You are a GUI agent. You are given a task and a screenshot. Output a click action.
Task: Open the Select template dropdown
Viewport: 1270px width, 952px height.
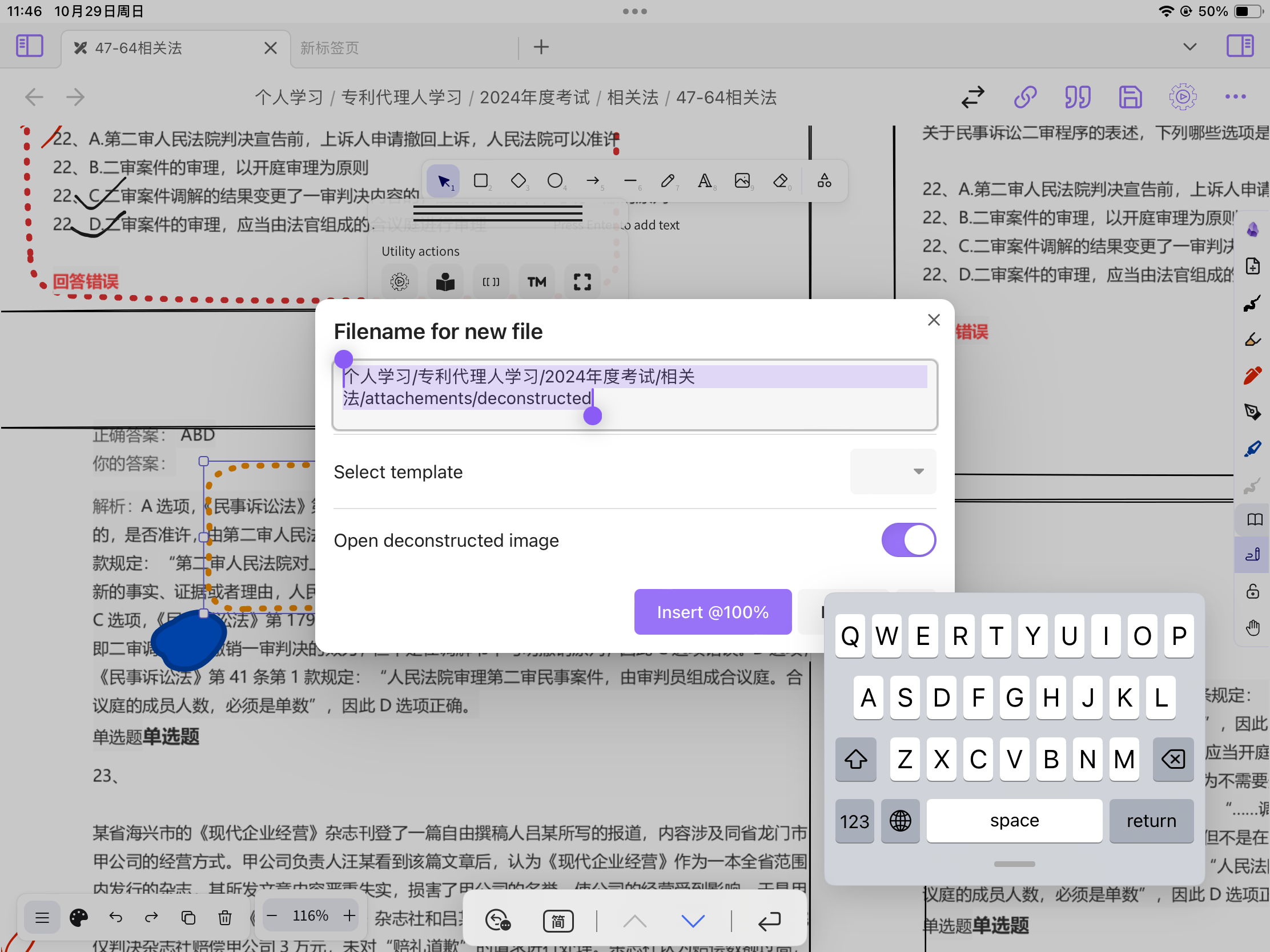pos(893,471)
